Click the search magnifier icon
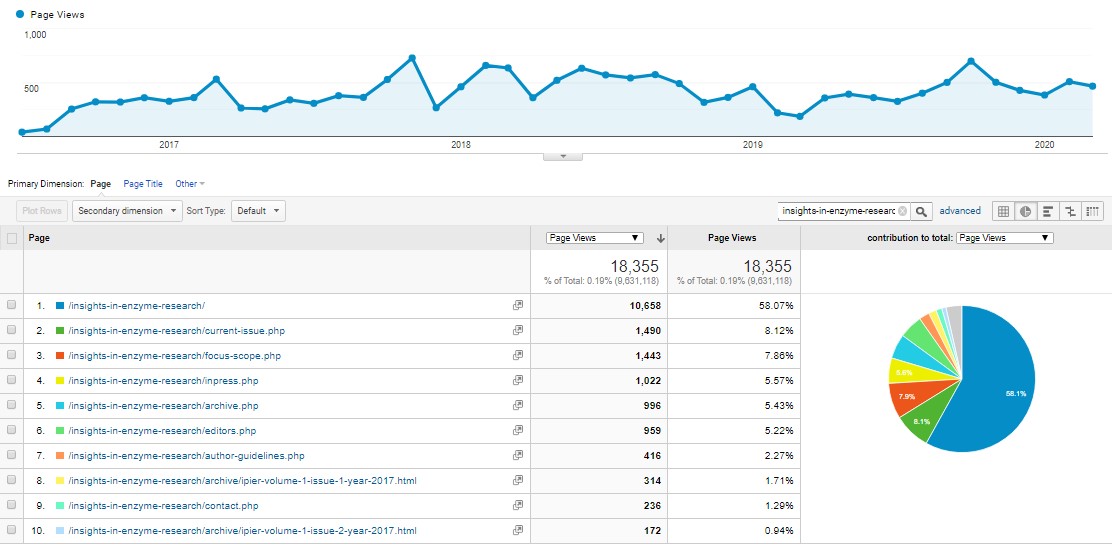The height and width of the screenshot is (548, 1112). click(x=922, y=211)
